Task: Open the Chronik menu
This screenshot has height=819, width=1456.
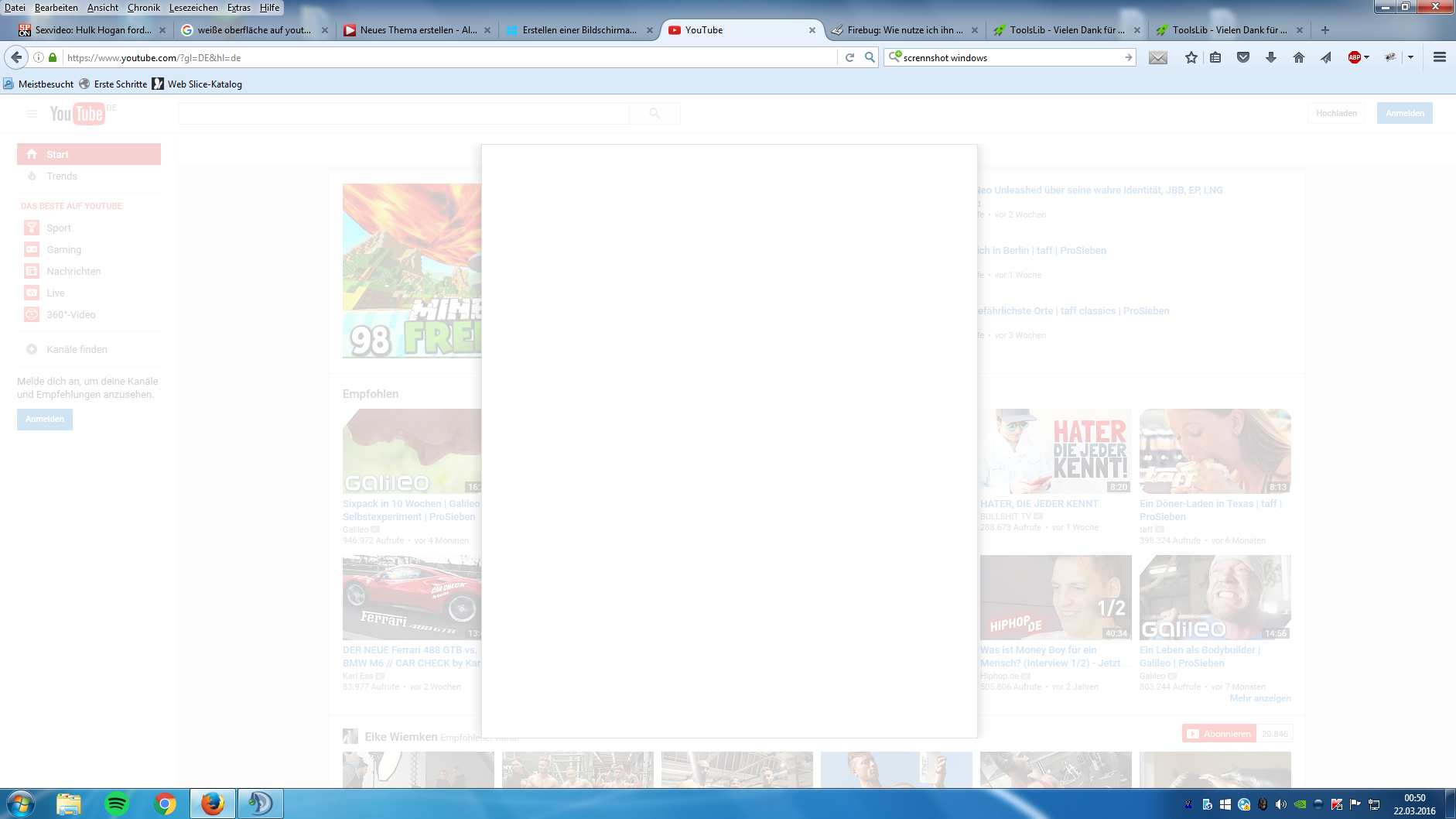Action: pyautogui.click(x=143, y=8)
